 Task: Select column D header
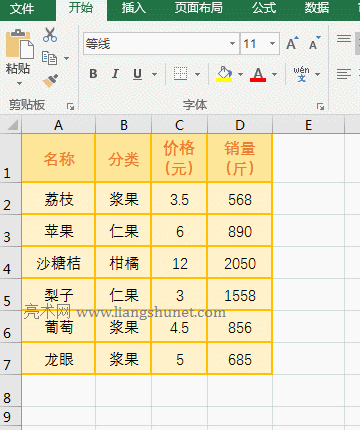(240, 125)
